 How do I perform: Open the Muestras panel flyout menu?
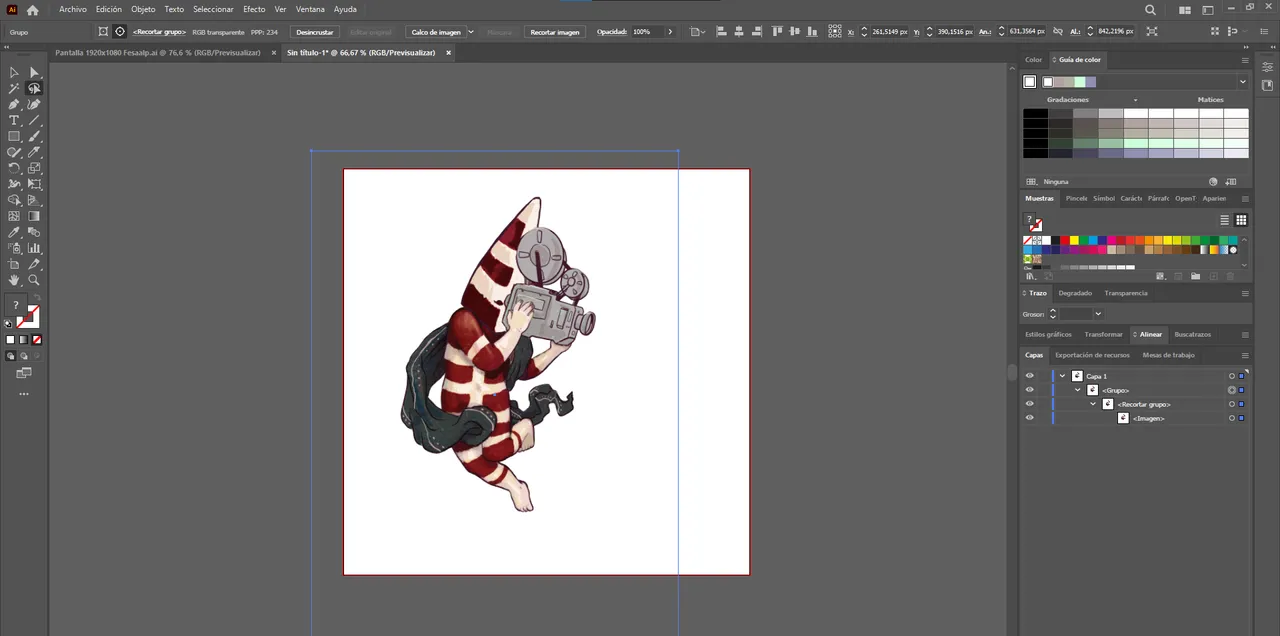click(x=1245, y=198)
